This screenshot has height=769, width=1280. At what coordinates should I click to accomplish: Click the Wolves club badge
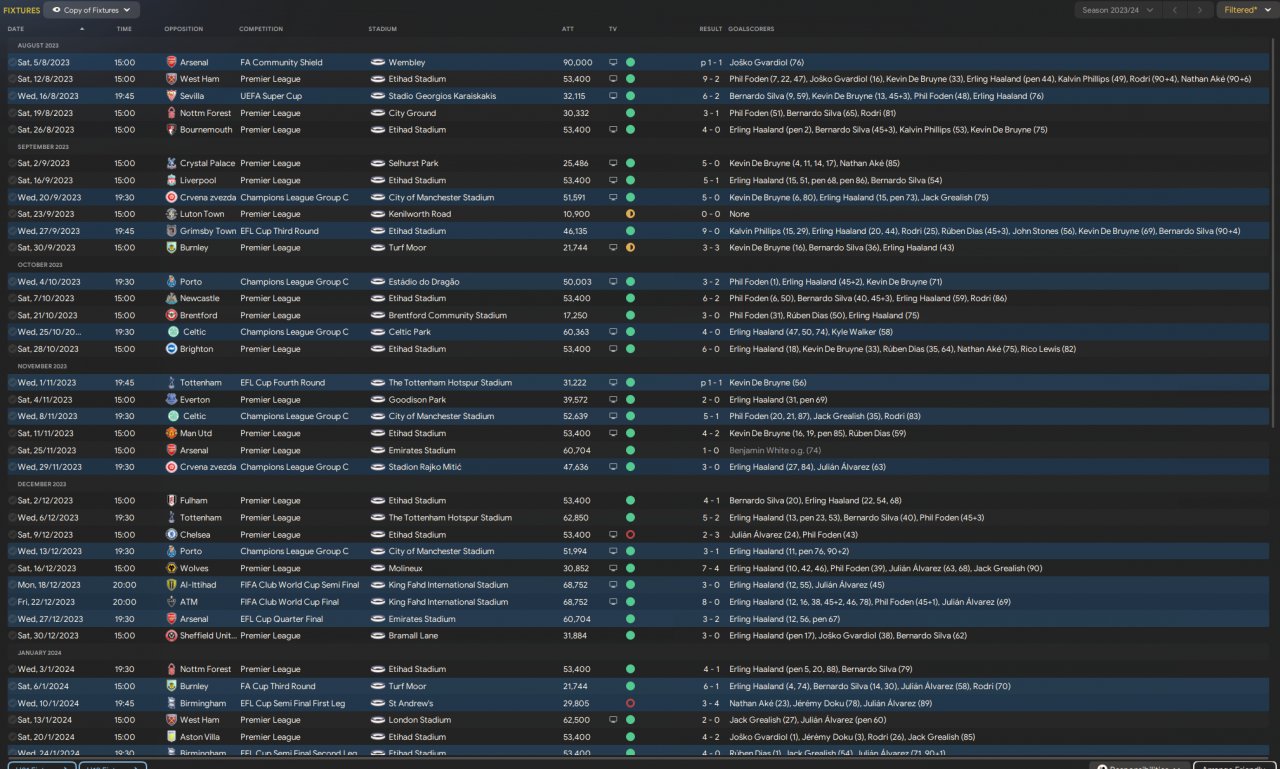[172, 568]
